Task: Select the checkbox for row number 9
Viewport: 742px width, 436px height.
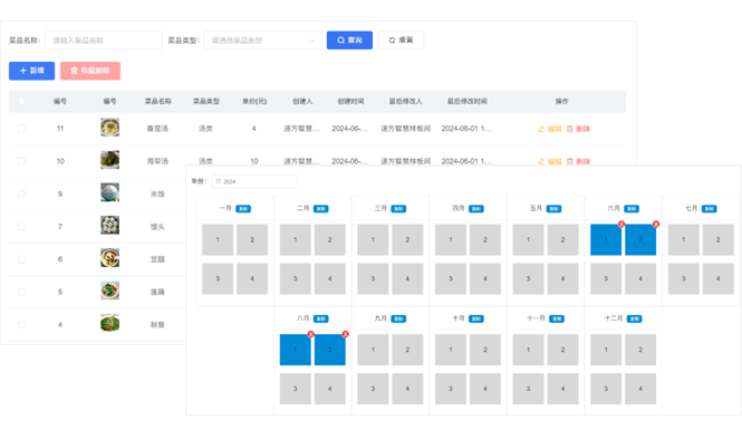Action: (x=22, y=193)
